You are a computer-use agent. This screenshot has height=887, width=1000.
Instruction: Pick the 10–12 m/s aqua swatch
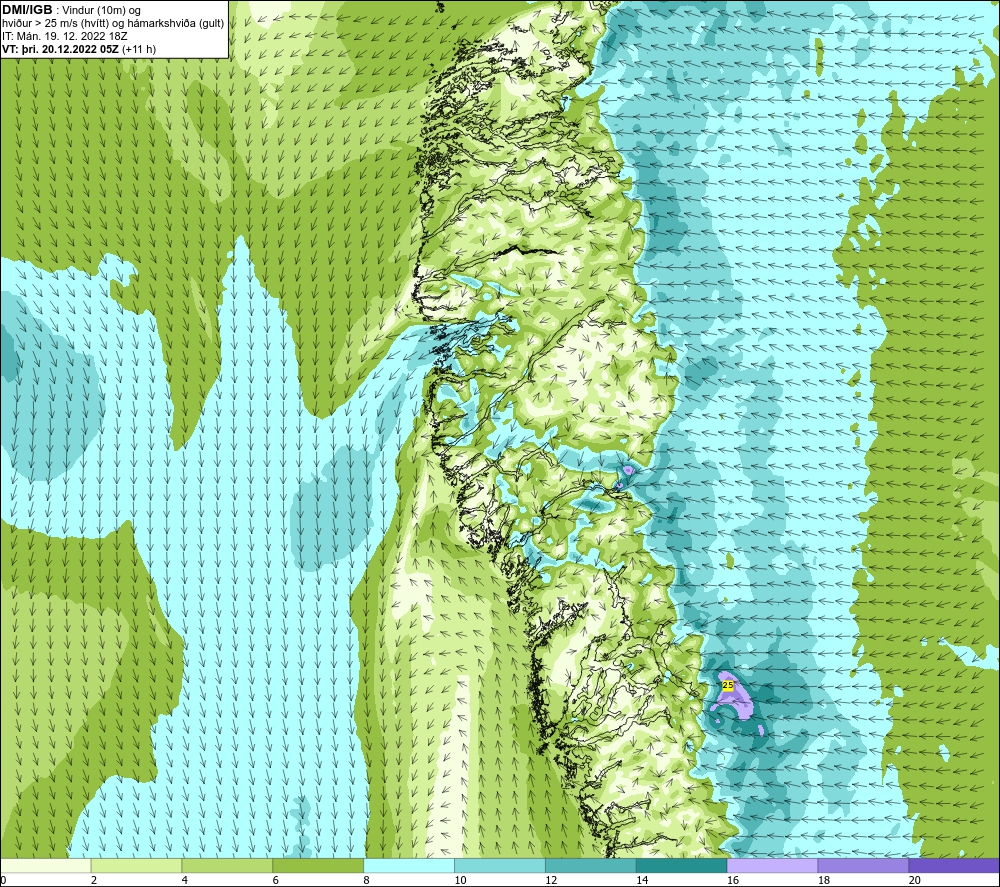(x=500, y=866)
